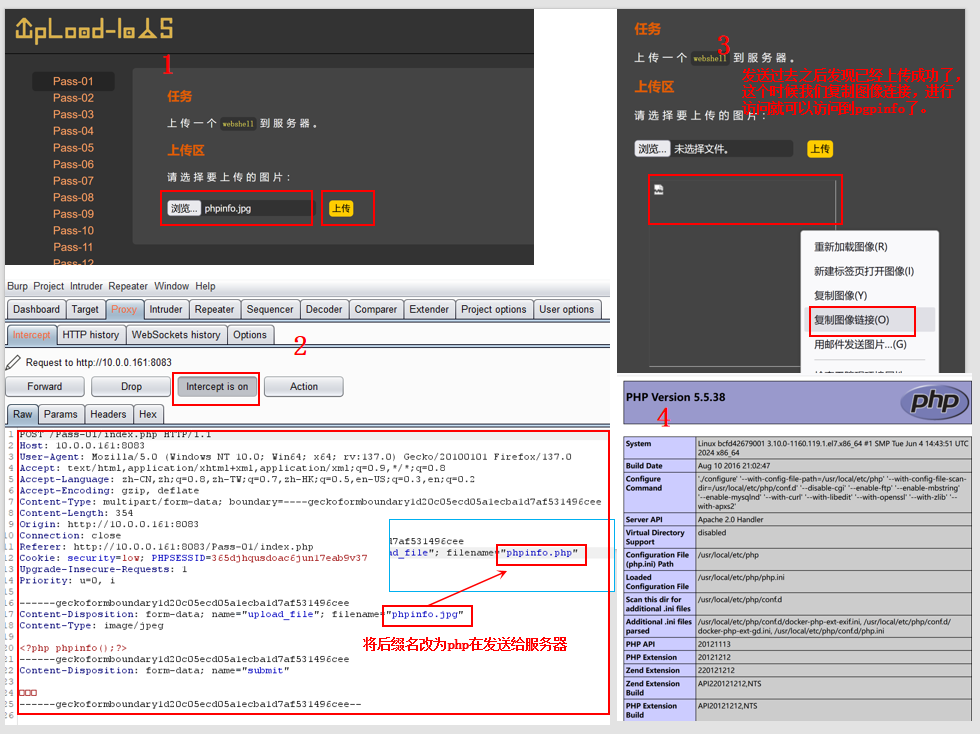Open Pass-02 in the sidebar
Screen dimensions: 980x734
[73, 98]
